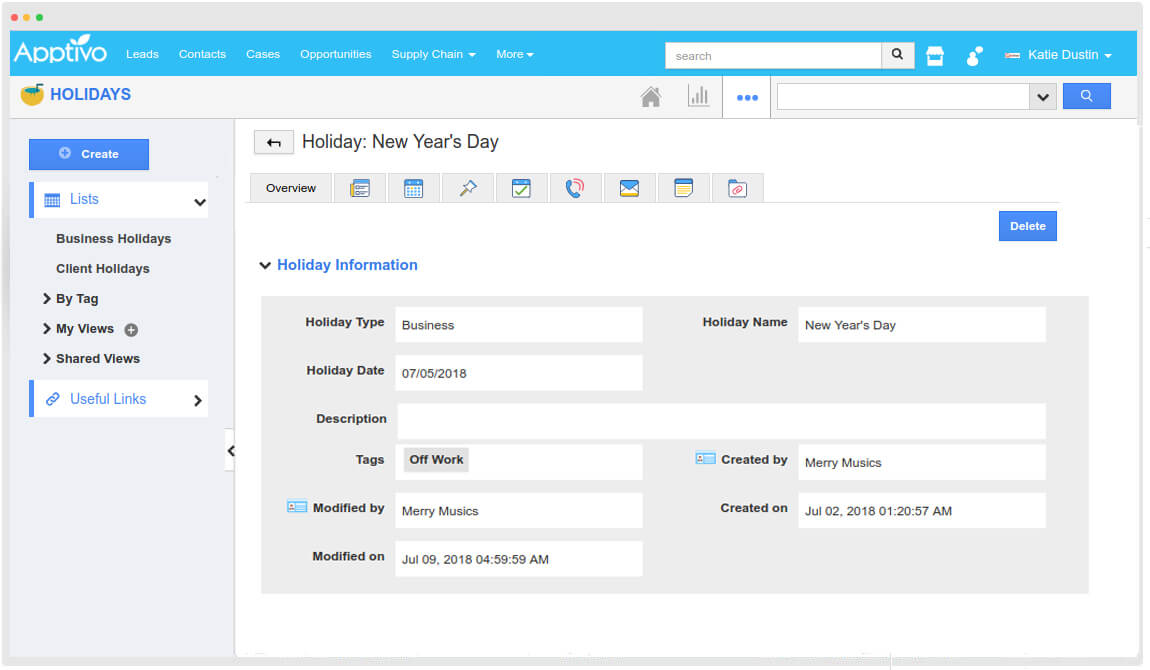Click the top search input field
The height and width of the screenshot is (670, 1150).
click(x=773, y=56)
